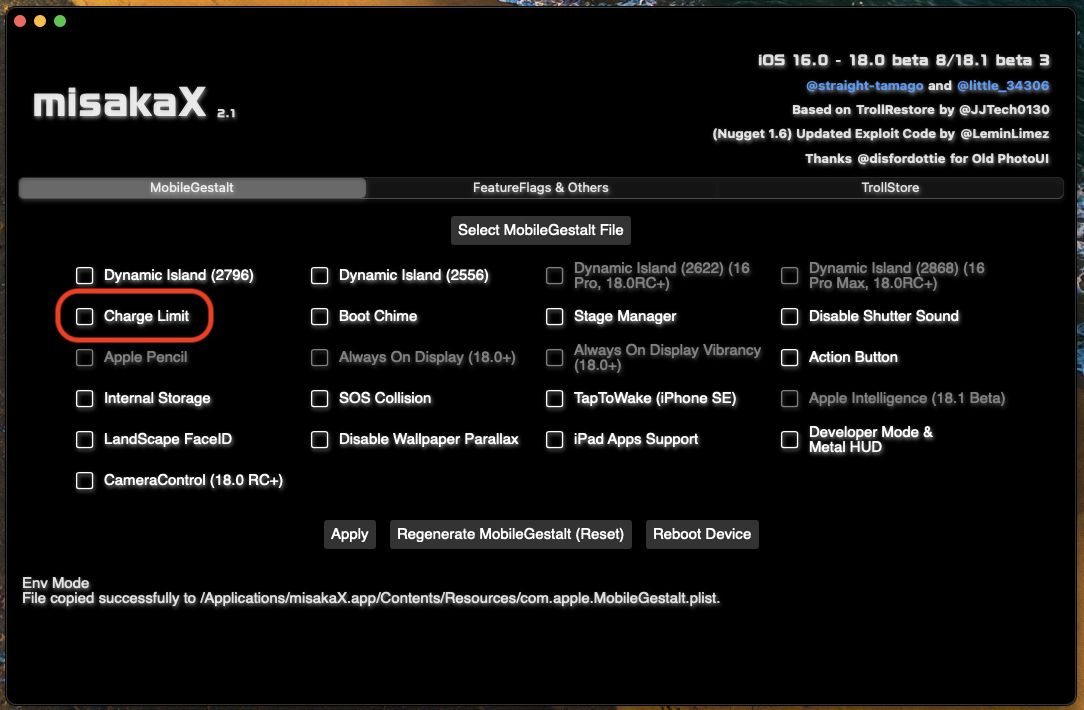The width and height of the screenshot is (1084, 710).
Task: Tick Dynamic Island (2868) 16 Pro Max checkbox
Action: (789, 275)
